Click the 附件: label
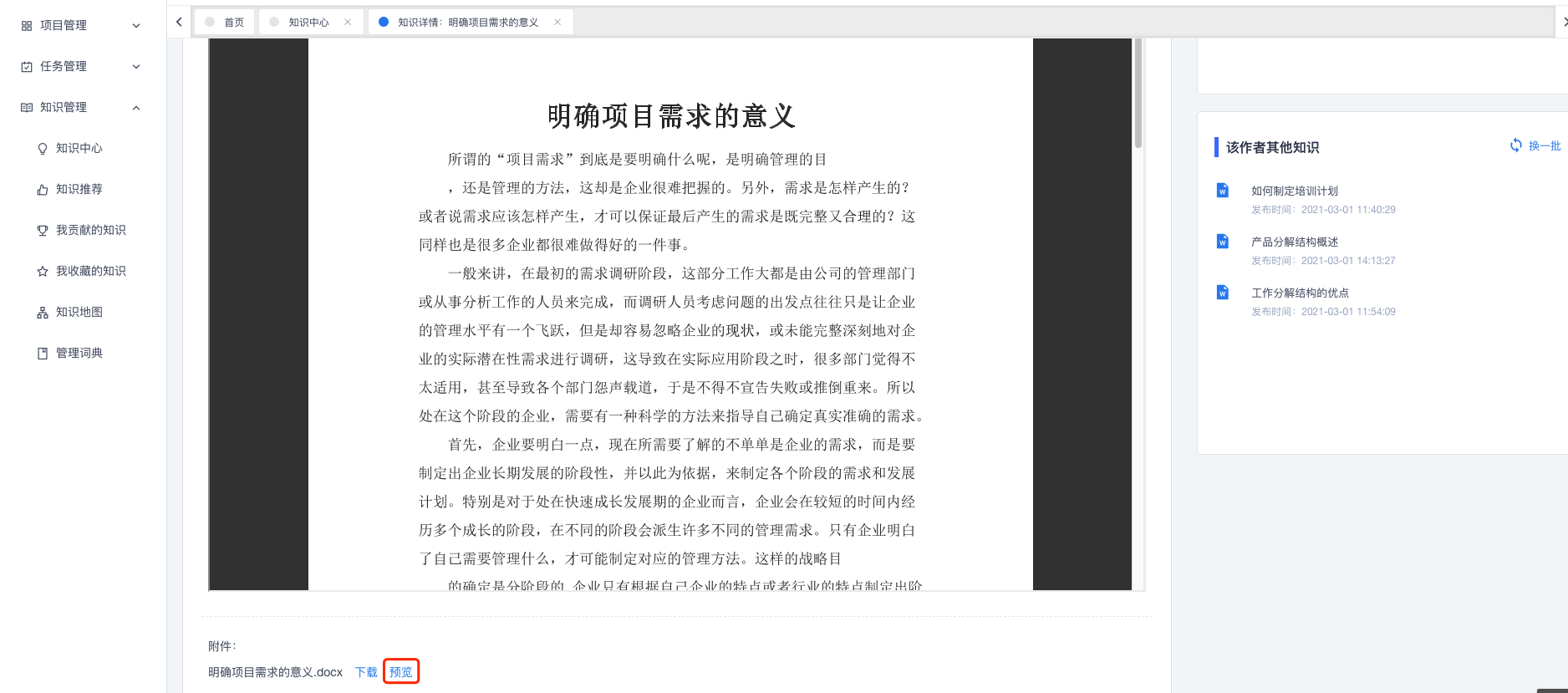Viewport: 1568px width, 693px height. coord(222,646)
